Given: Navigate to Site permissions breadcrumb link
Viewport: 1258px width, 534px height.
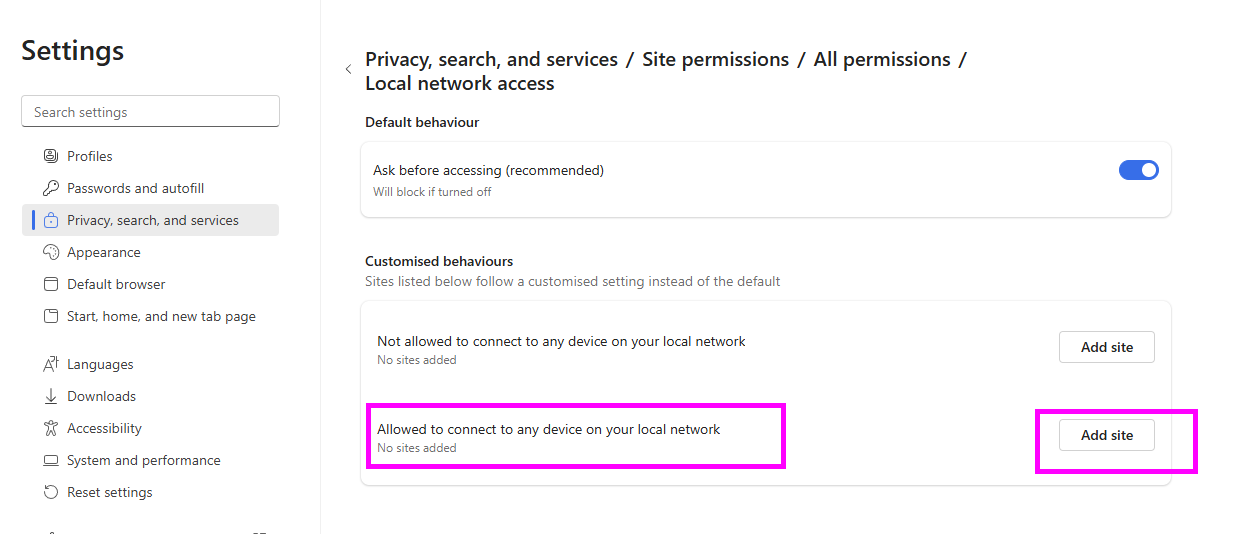Looking at the screenshot, I should tap(715, 59).
